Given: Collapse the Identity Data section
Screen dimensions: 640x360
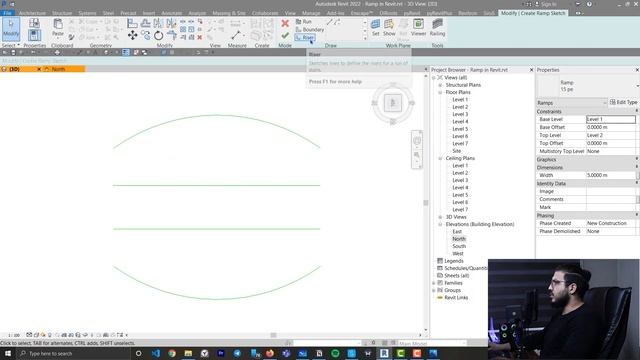Looking at the screenshot, I should (636, 183).
